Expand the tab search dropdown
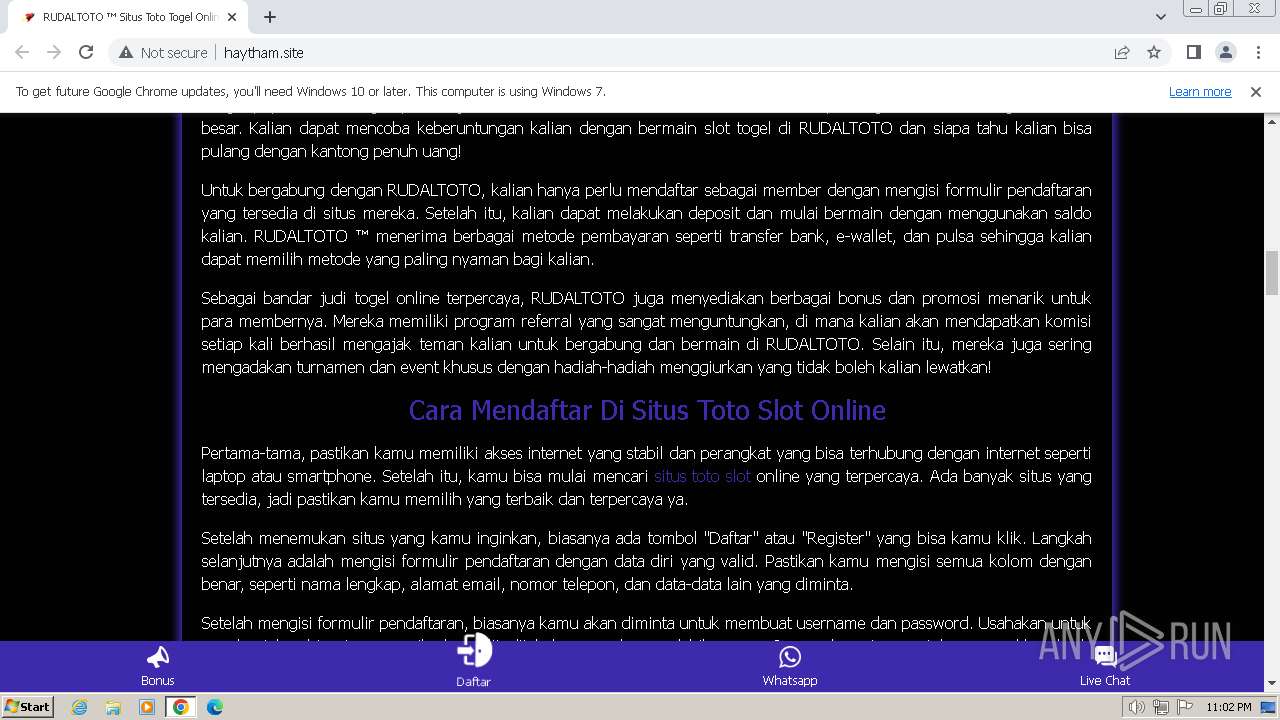1280x720 pixels. click(1161, 17)
